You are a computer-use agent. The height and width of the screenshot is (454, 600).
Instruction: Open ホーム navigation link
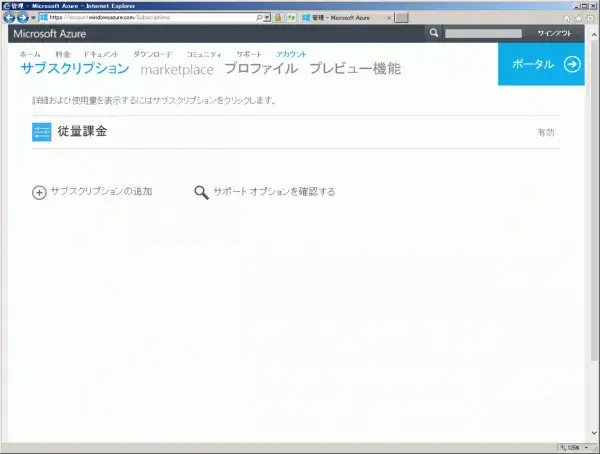click(x=30, y=54)
